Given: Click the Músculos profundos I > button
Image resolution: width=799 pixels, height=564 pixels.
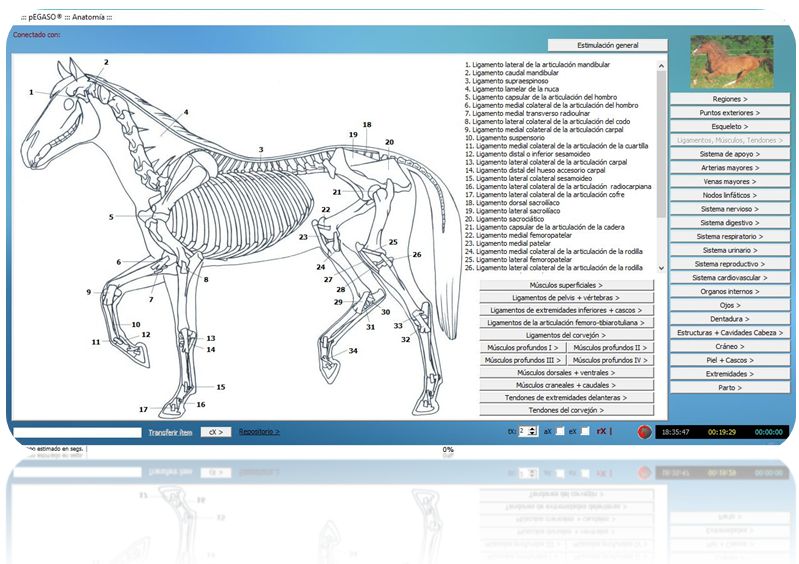Looking at the screenshot, I should click(523, 347).
